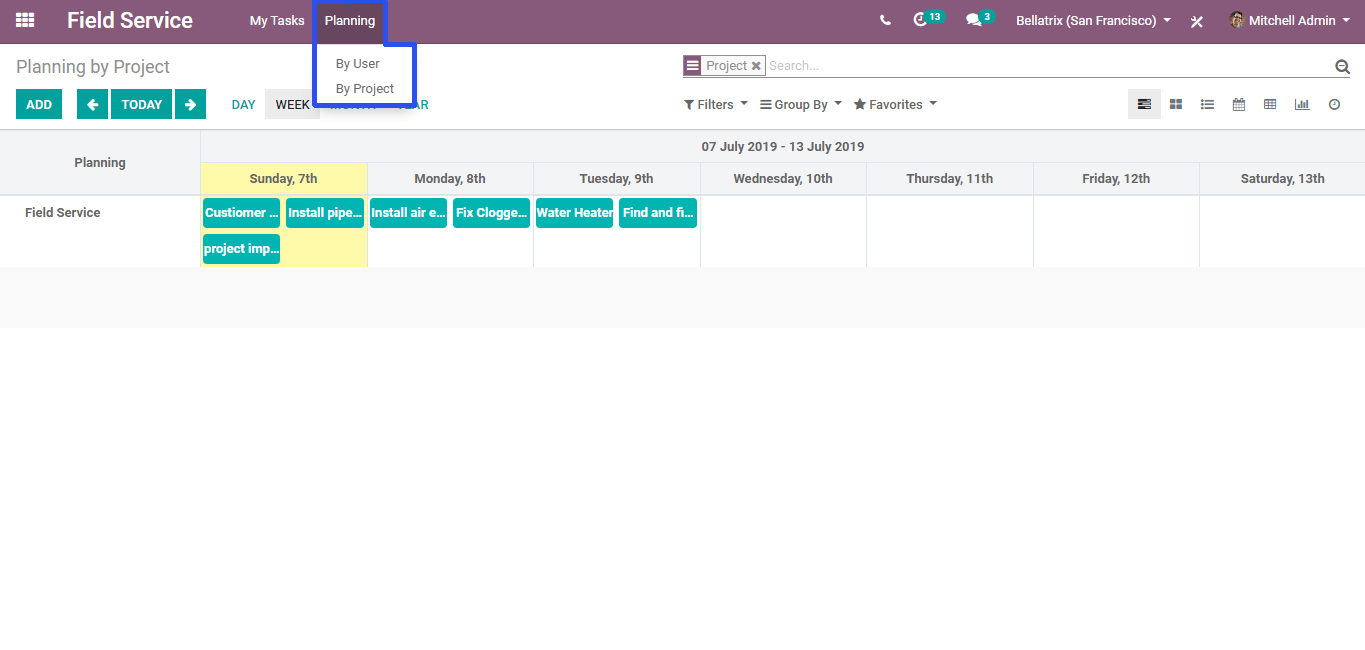The width and height of the screenshot is (1365, 650).
Task: Choose By Project planning option
Action: 365,88
